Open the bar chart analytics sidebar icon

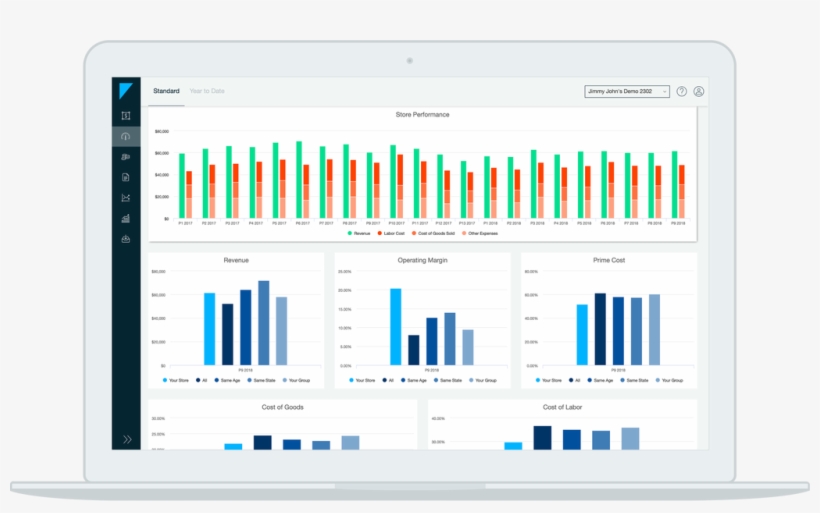126,218
